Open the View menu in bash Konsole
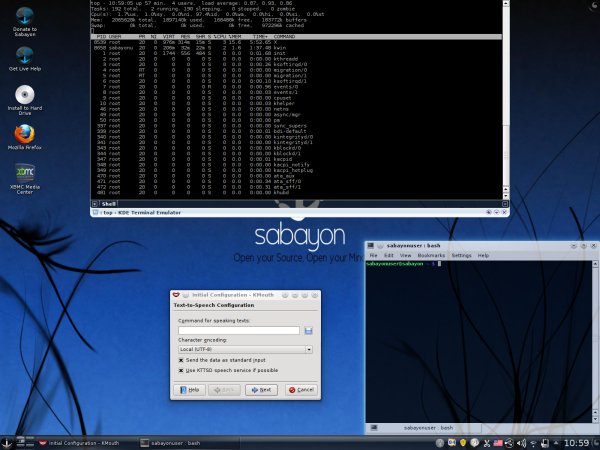The width and height of the screenshot is (600, 450). pyautogui.click(x=406, y=255)
